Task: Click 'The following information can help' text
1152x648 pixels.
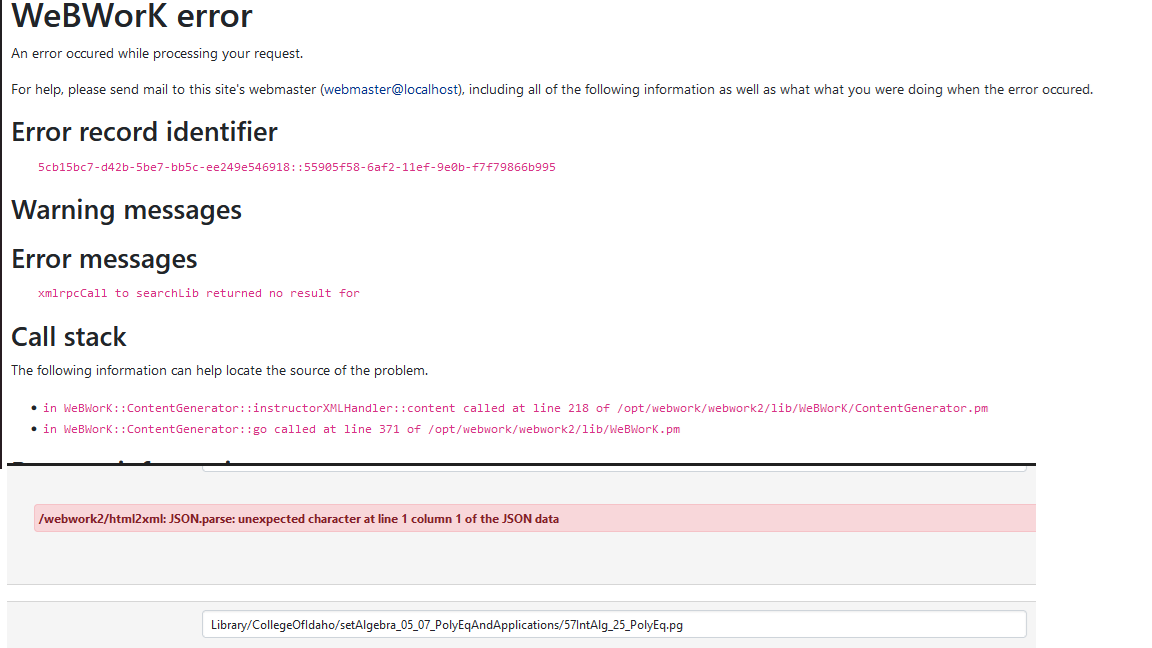Action: (x=220, y=370)
